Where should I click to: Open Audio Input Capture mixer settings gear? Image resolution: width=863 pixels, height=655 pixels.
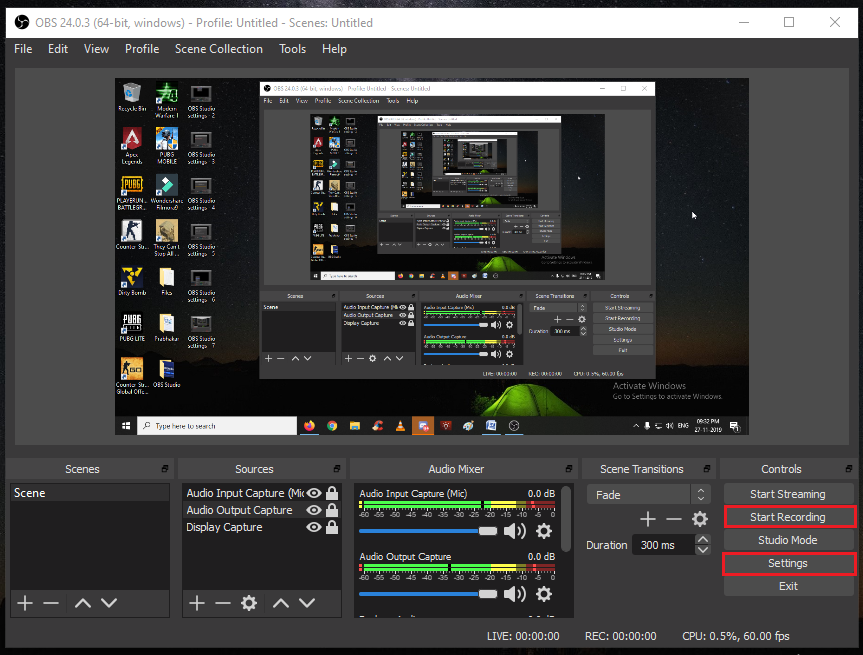(x=543, y=531)
